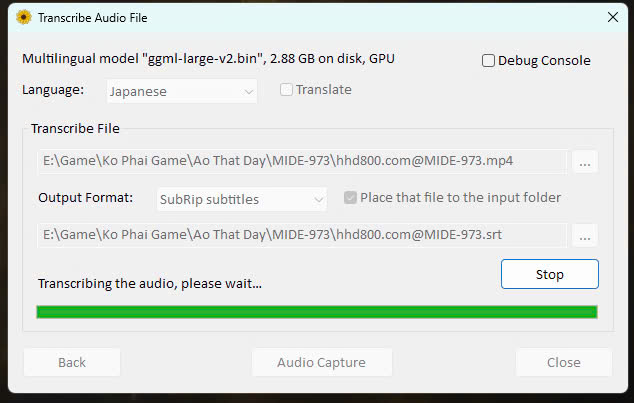The image size is (634, 403).
Task: Toggle Place that file to input folder
Action: coord(350,198)
